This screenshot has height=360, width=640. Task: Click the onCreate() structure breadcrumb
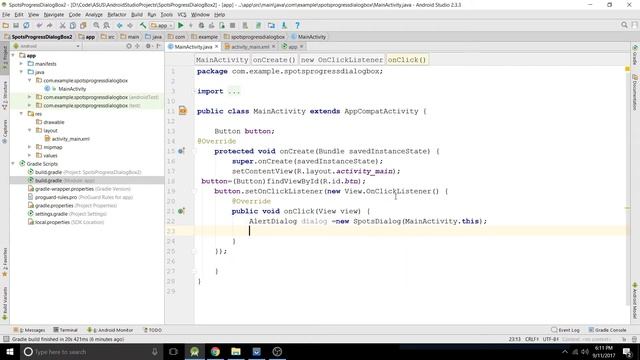274,60
